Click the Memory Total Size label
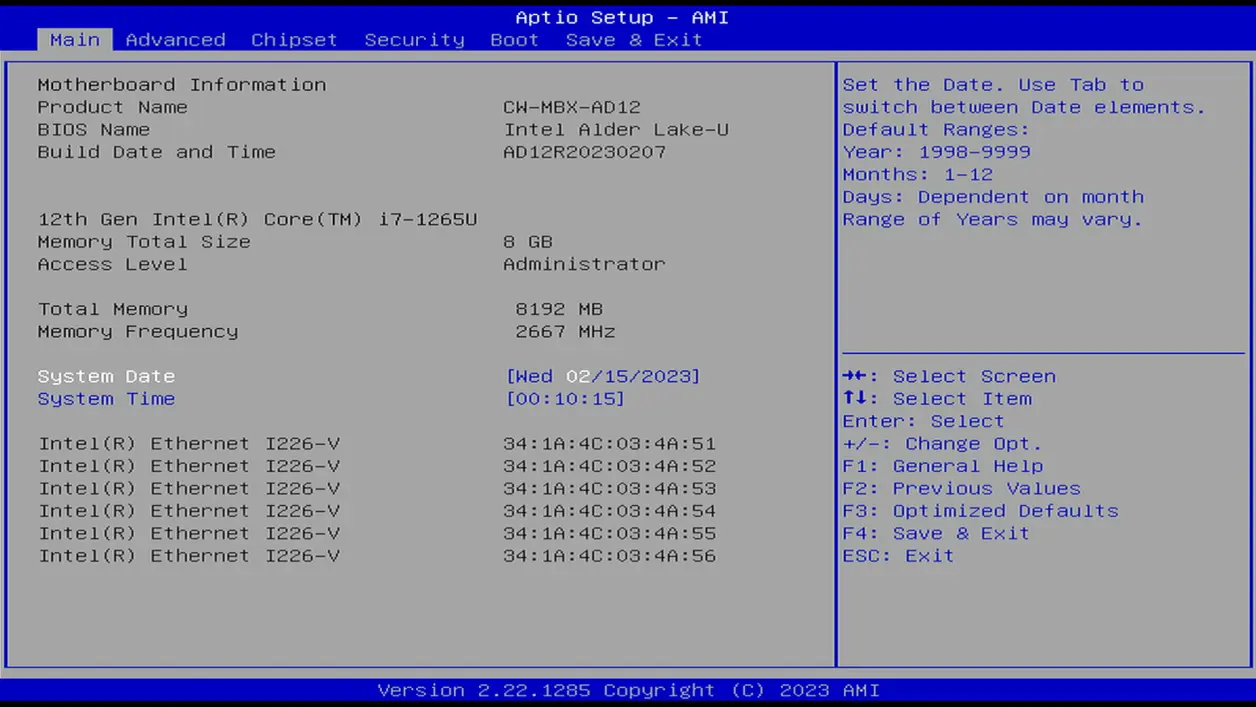Screen dimensions: 1256x707 point(144,242)
